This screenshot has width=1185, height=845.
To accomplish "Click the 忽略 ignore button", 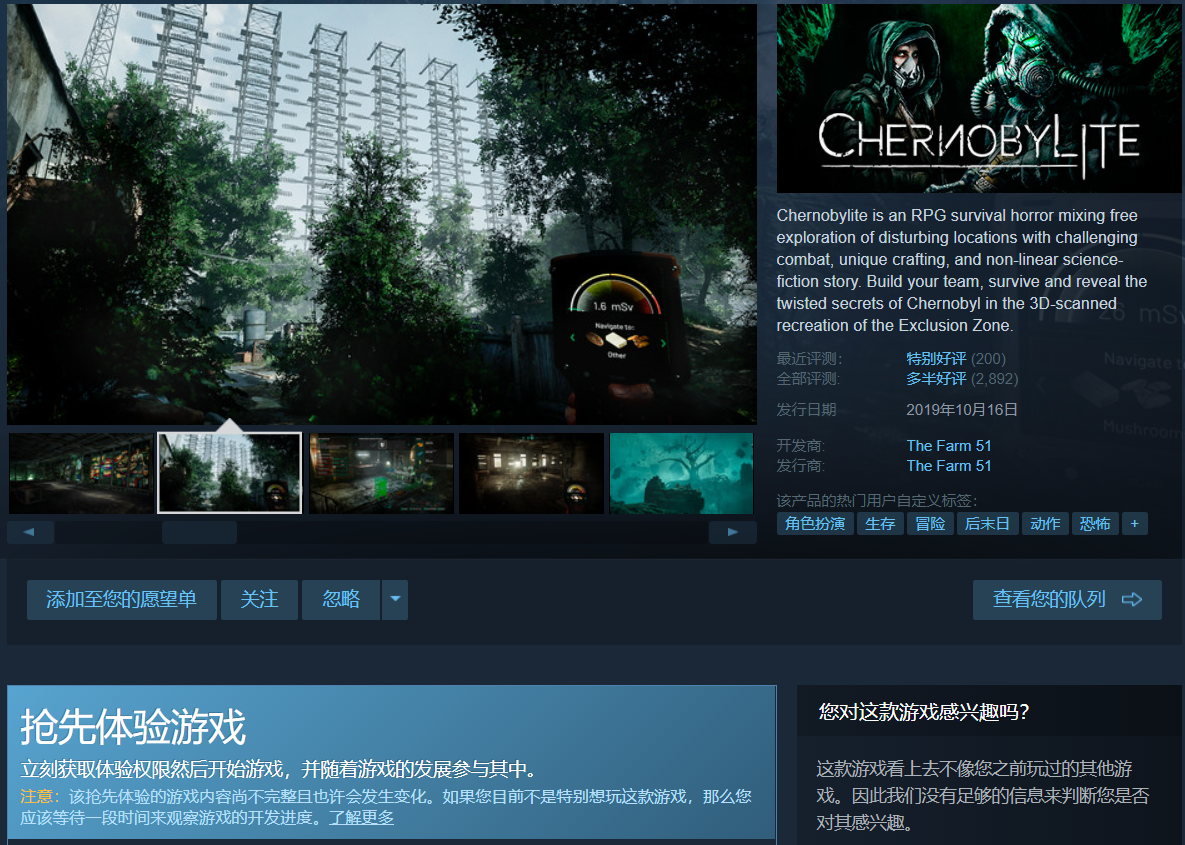I will tap(341, 599).
